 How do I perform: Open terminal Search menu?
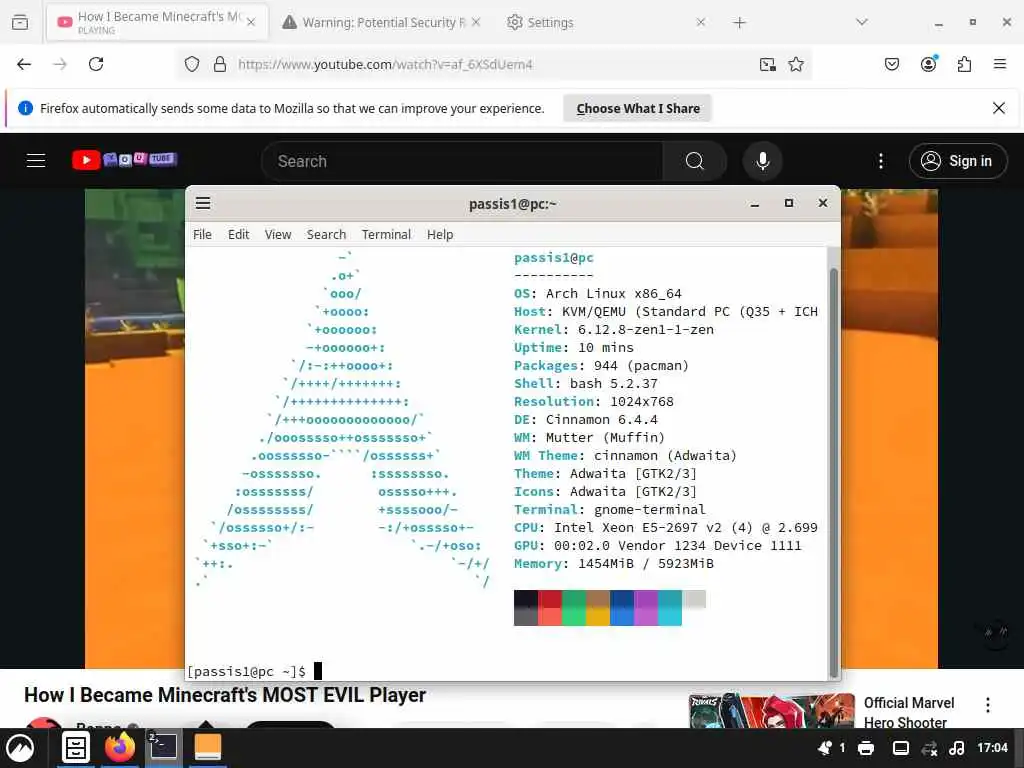(x=326, y=234)
